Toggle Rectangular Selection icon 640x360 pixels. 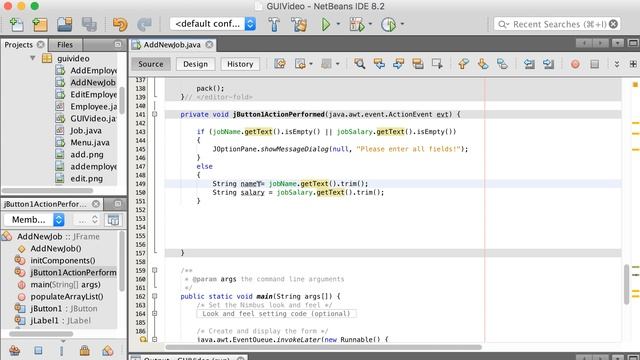coord(437,64)
